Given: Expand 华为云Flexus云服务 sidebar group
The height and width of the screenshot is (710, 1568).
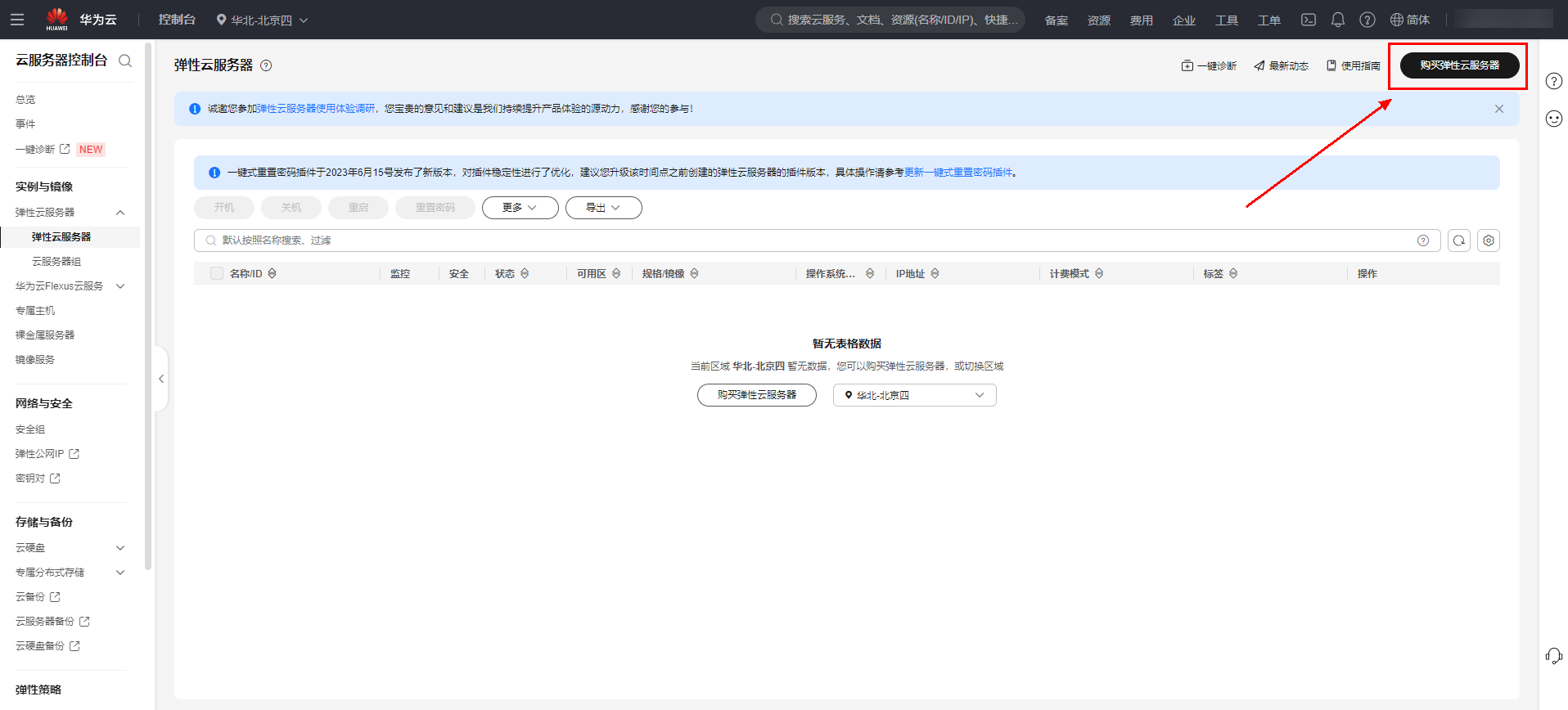Looking at the screenshot, I should [120, 286].
